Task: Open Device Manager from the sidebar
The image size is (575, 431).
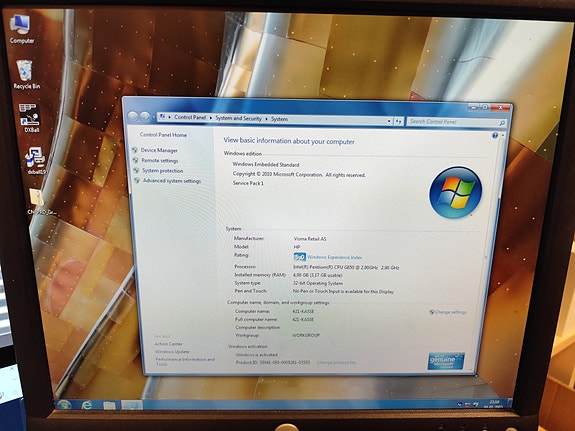Action: 159,150
